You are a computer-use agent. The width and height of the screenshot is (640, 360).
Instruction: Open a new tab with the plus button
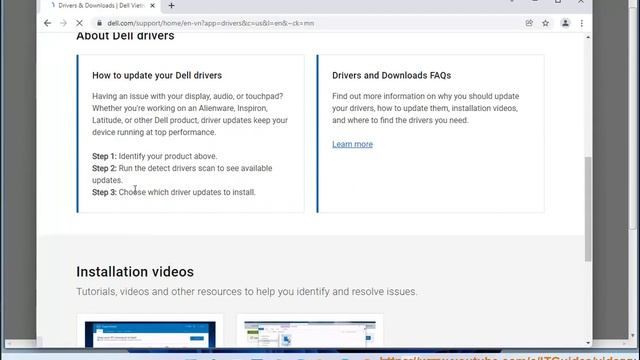coord(171,6)
